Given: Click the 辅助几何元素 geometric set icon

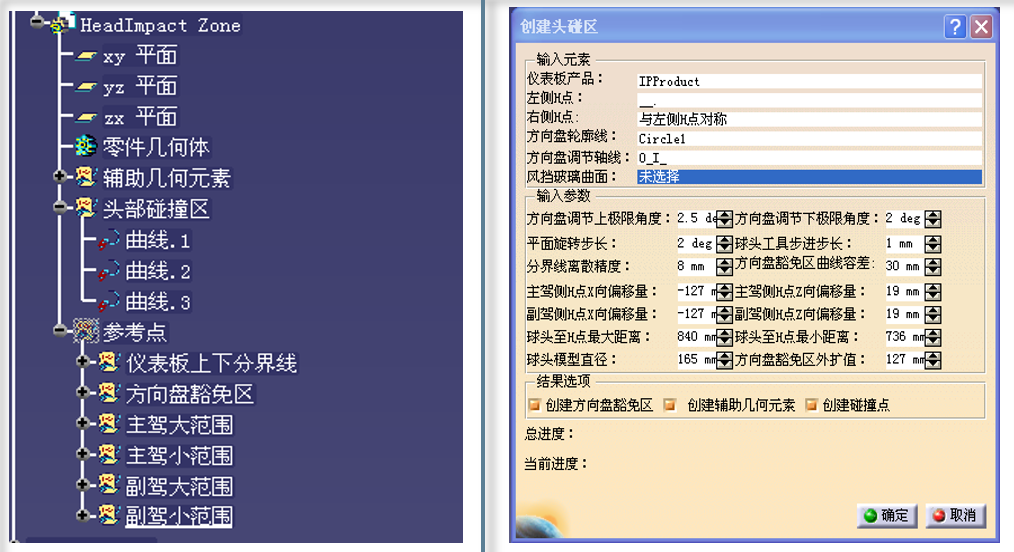Looking at the screenshot, I should [85, 177].
